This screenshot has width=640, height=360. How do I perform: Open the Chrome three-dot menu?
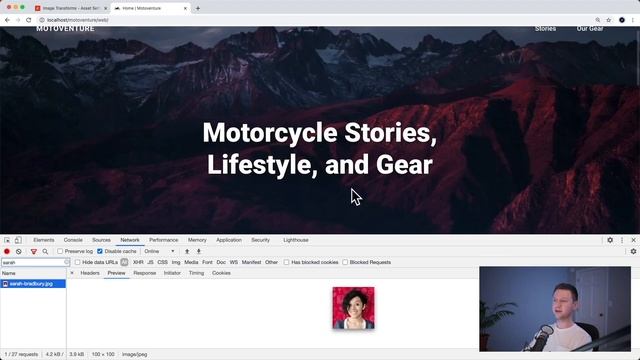click(633, 20)
